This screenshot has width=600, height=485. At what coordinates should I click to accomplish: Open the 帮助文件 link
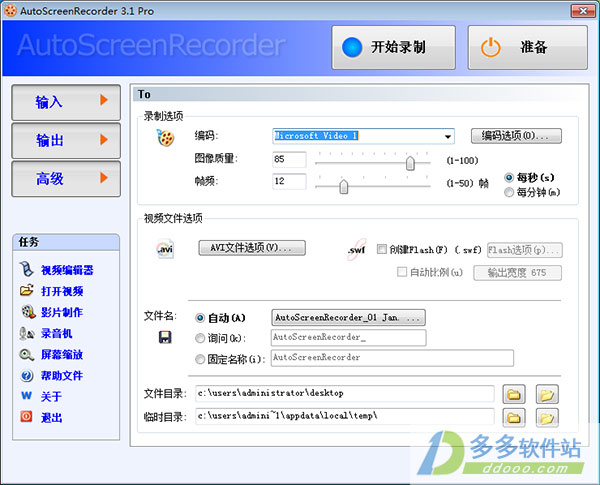(x=62, y=376)
